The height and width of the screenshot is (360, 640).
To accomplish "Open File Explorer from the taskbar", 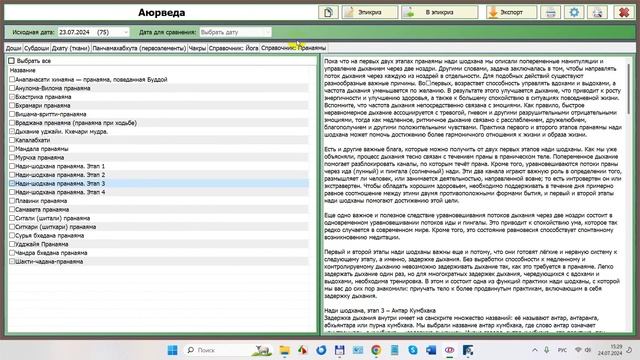I will point(284,350).
